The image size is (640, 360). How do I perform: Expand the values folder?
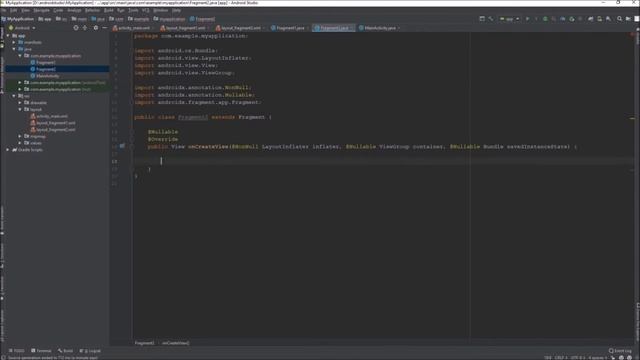pos(20,143)
